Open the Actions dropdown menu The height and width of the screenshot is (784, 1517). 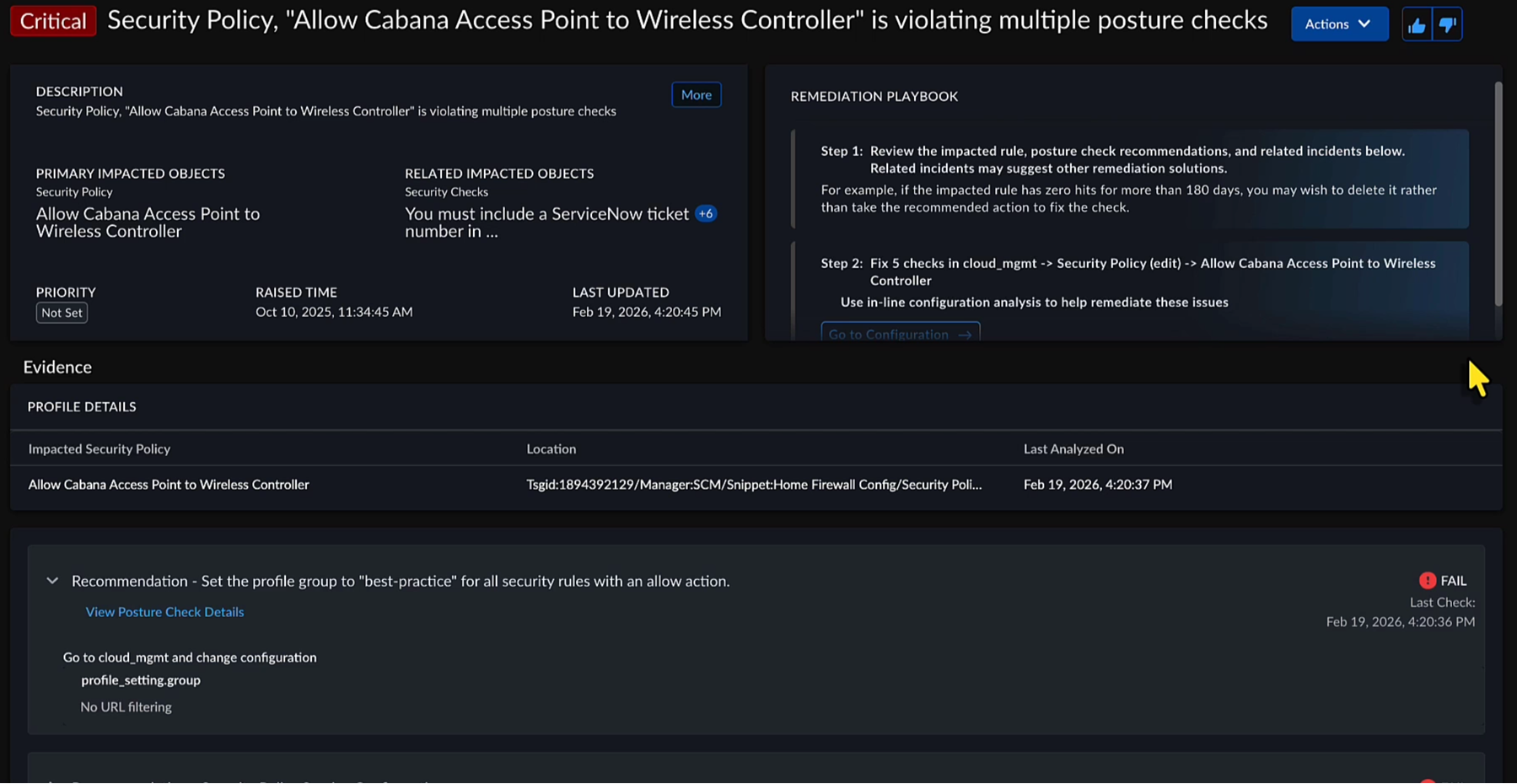(x=1339, y=24)
